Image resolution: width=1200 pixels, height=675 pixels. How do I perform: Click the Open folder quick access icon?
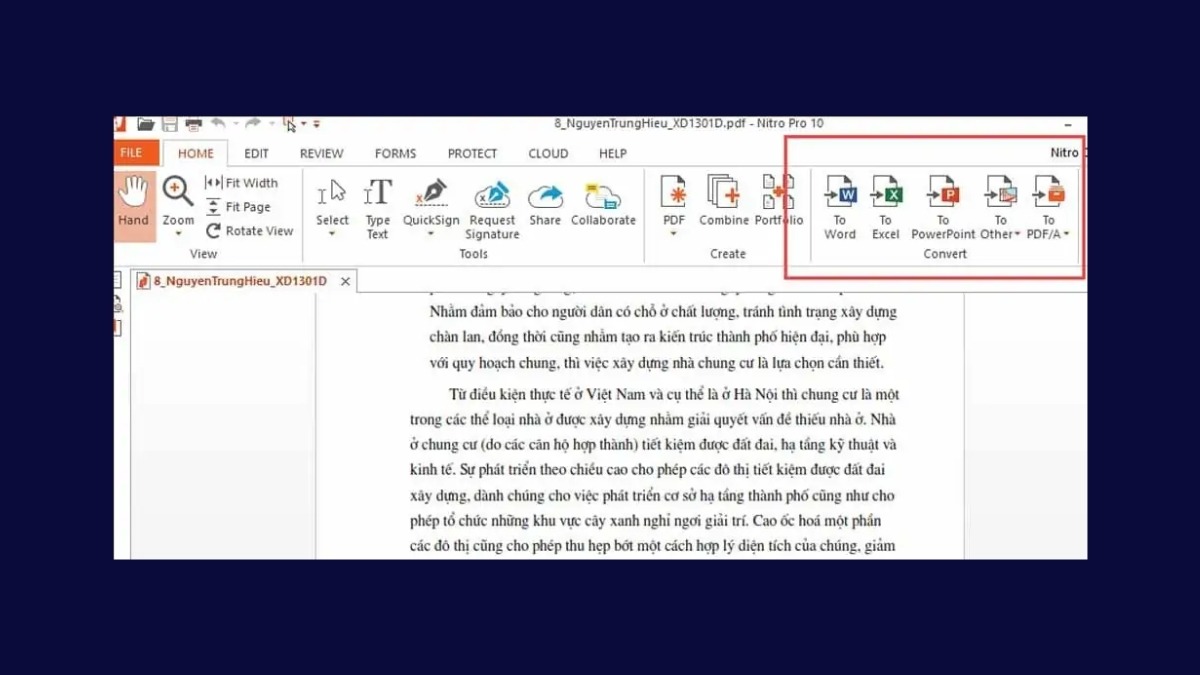pos(146,124)
